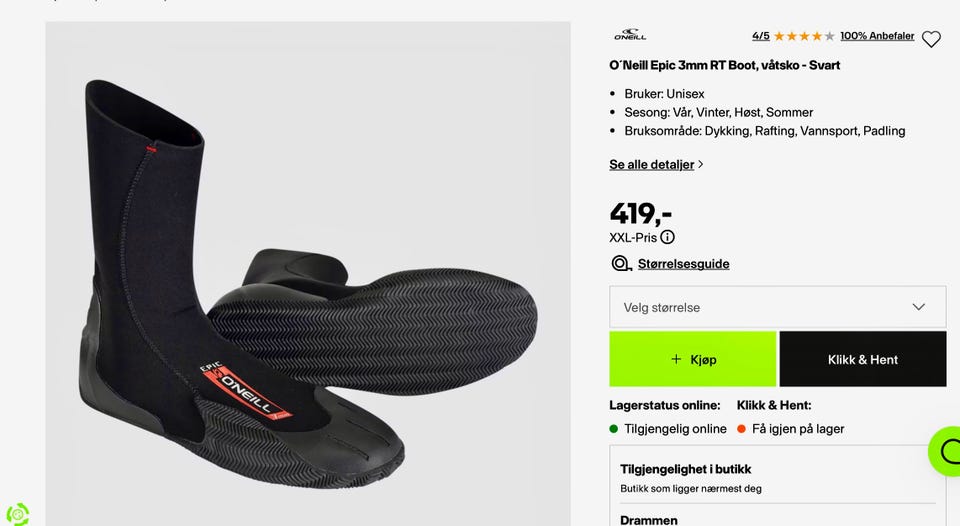
Task: Click the O'Neill brand logo
Action: (x=630, y=35)
